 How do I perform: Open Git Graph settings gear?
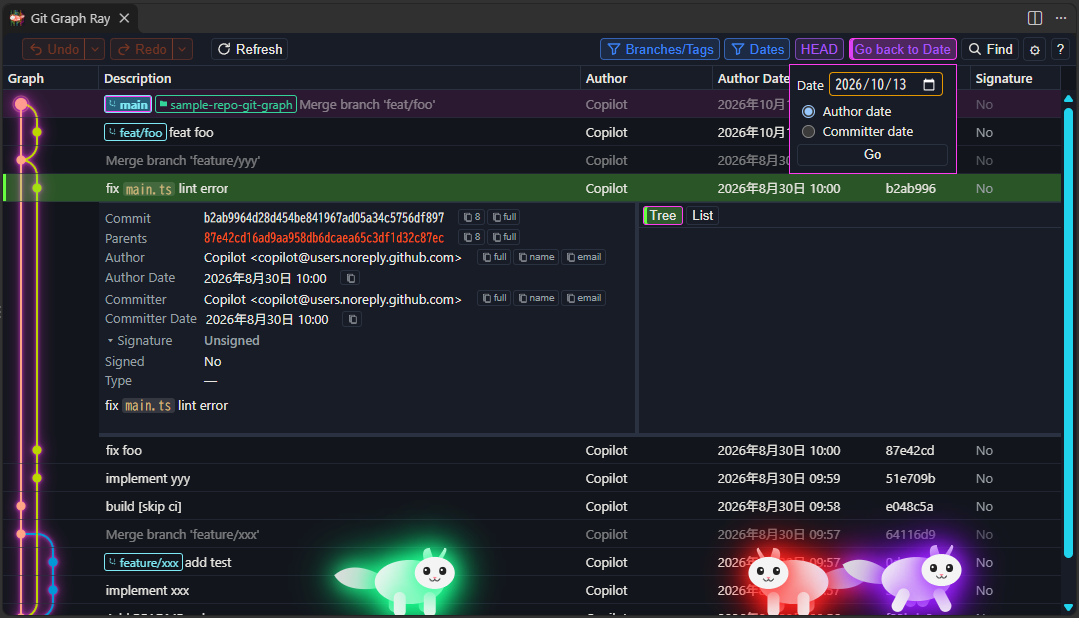click(1034, 50)
